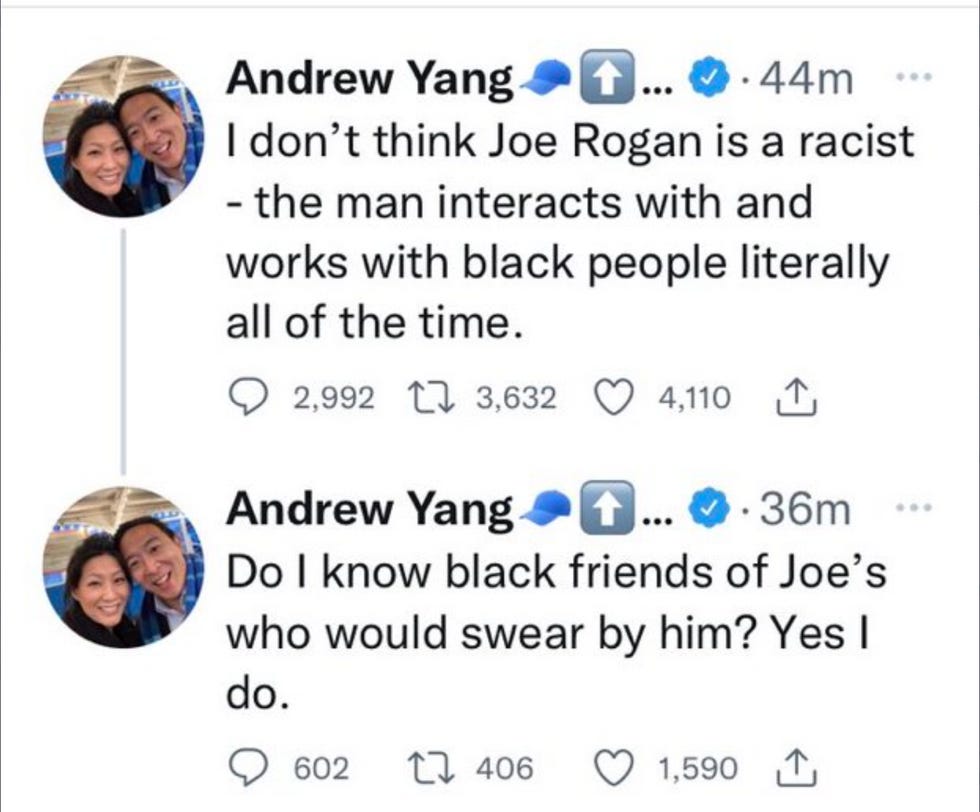
Task: Select the retweet icon showing 3,632
Action: (431, 395)
